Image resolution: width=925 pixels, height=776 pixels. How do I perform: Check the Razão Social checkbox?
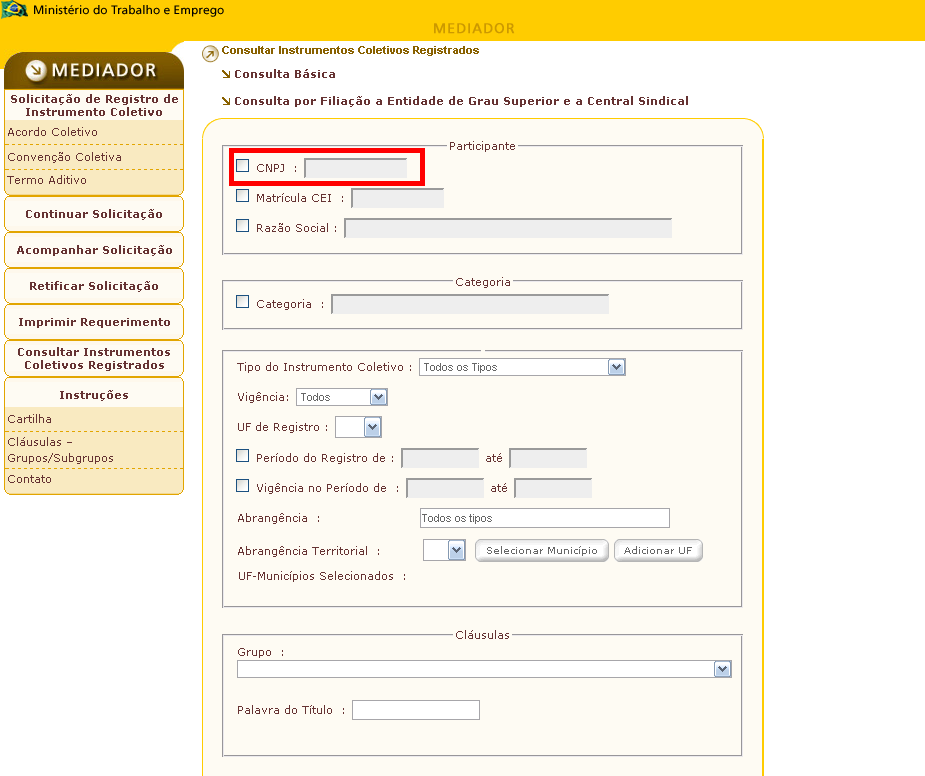243,226
